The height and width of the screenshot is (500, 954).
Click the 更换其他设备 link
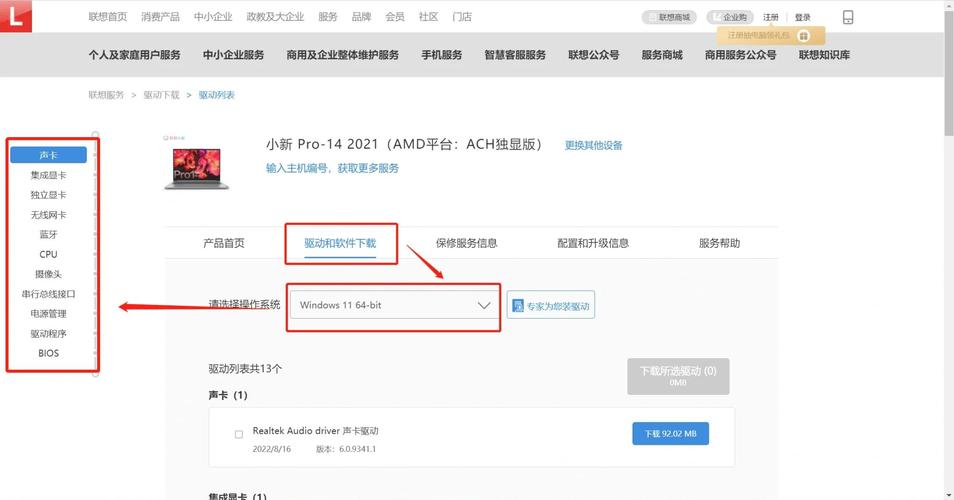[x=593, y=145]
